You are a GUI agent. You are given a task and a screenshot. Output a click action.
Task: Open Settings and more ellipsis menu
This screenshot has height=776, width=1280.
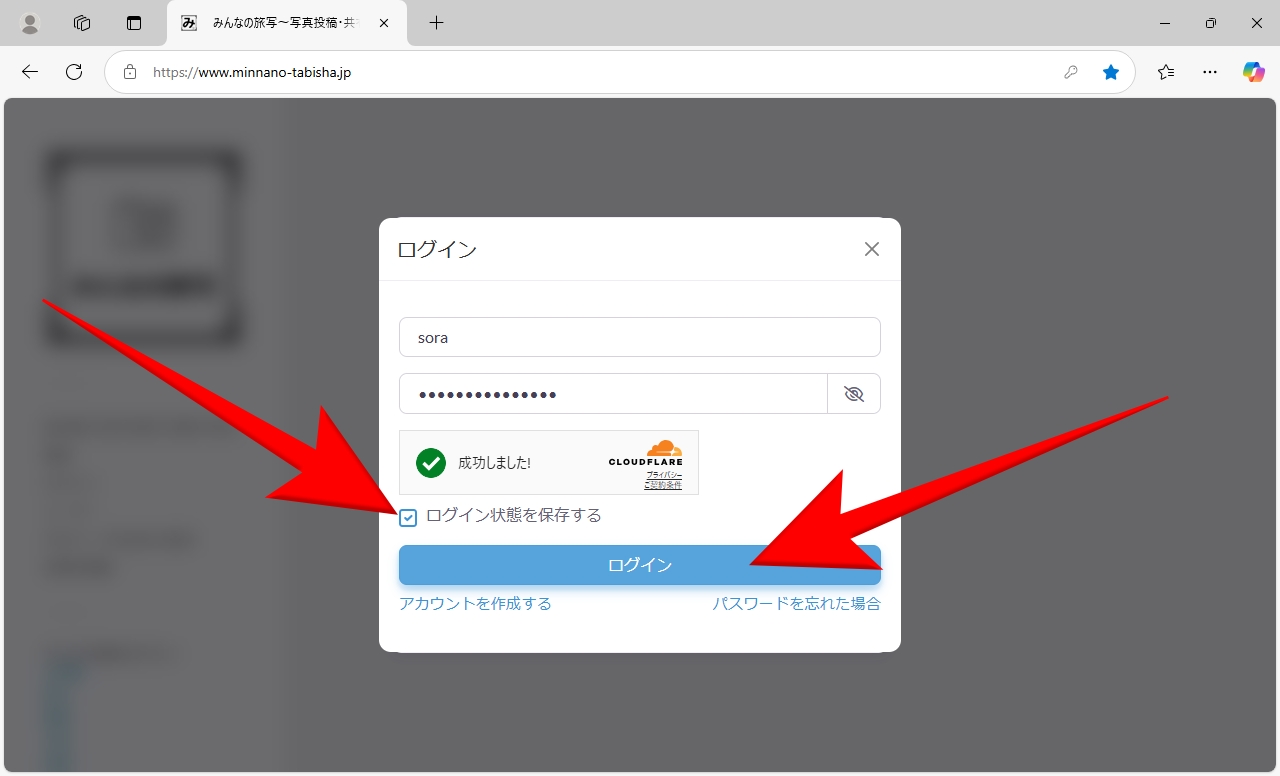[1210, 72]
